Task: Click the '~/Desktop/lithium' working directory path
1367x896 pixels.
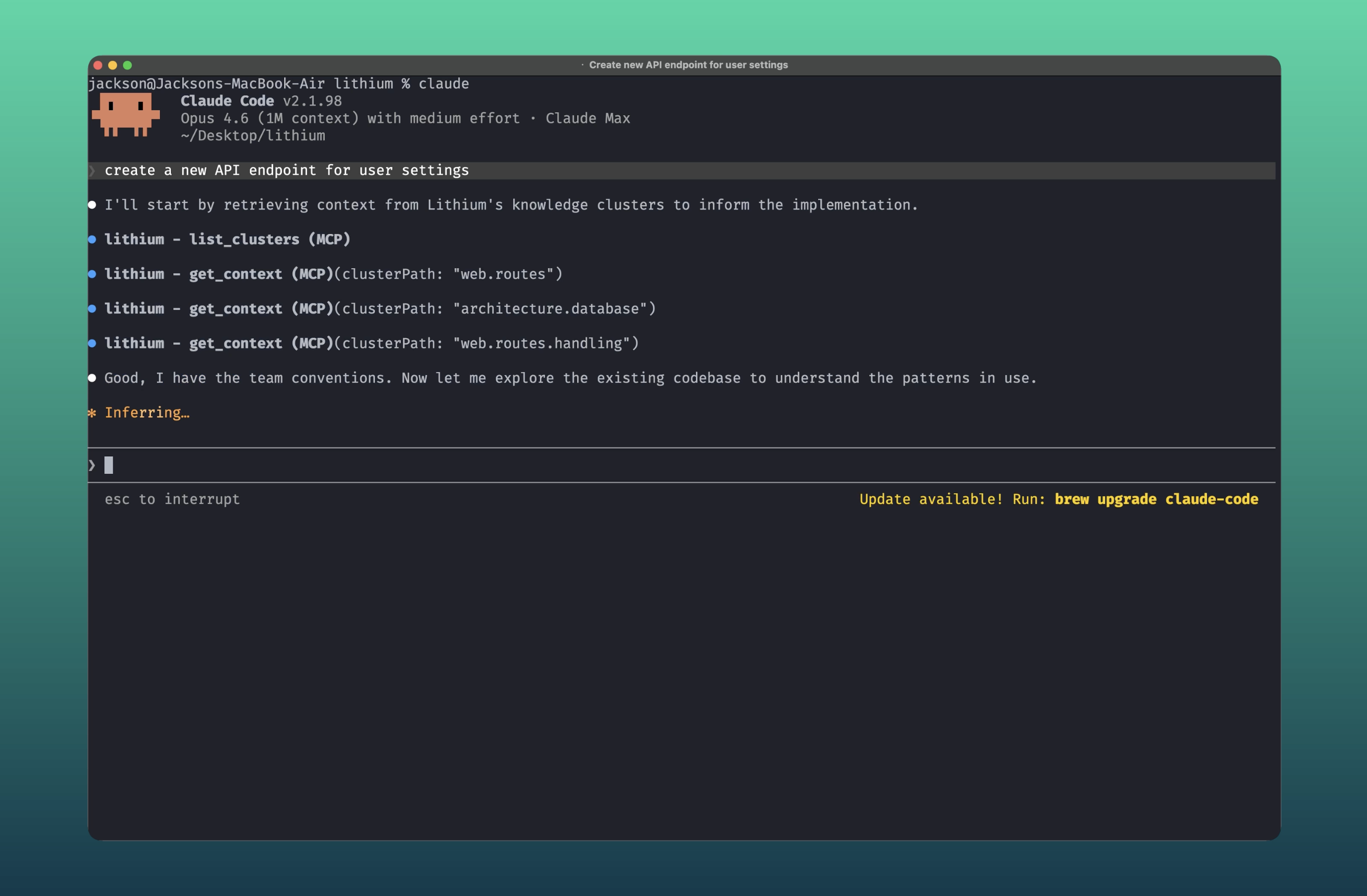Action: click(x=253, y=136)
